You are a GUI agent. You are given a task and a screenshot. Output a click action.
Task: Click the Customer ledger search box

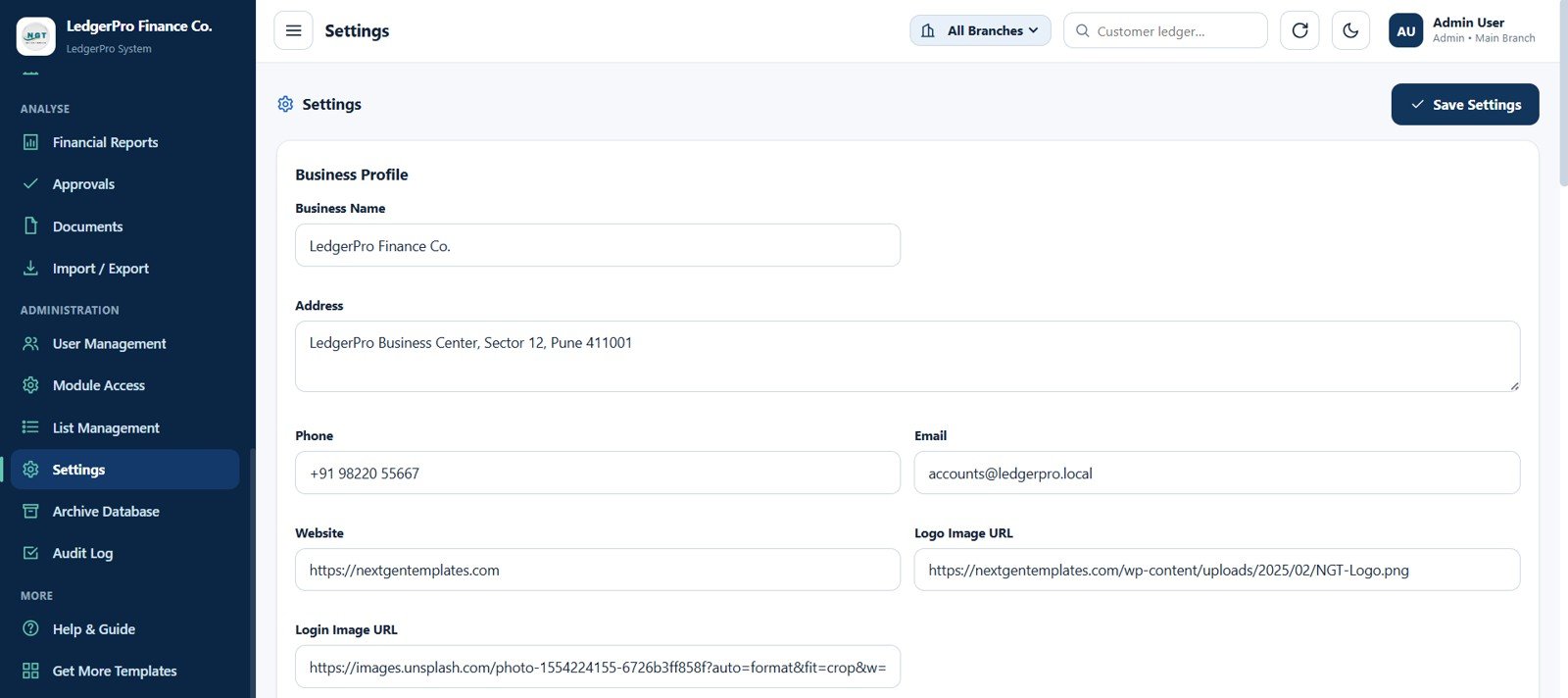pos(1165,30)
